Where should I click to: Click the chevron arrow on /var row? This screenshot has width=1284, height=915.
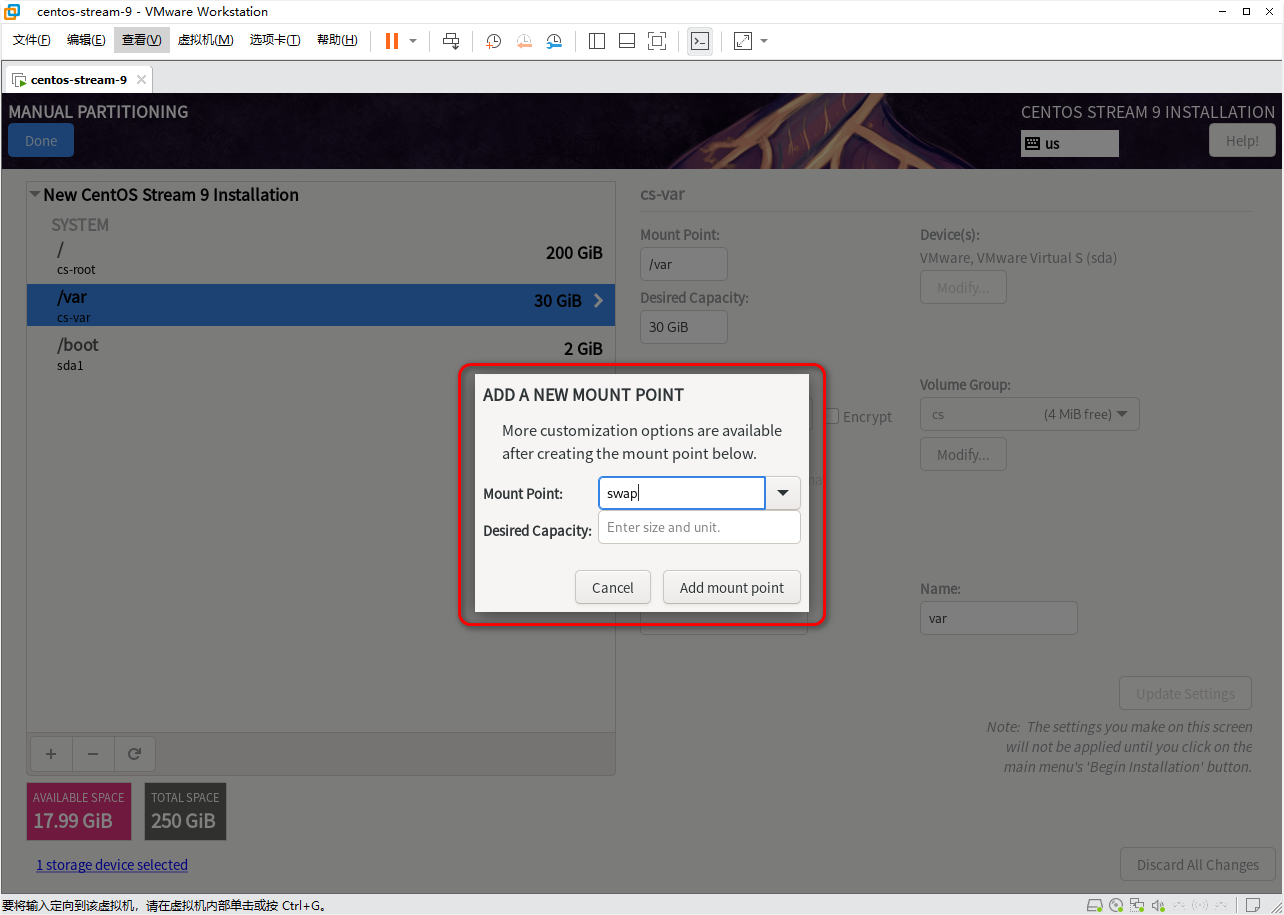click(598, 300)
